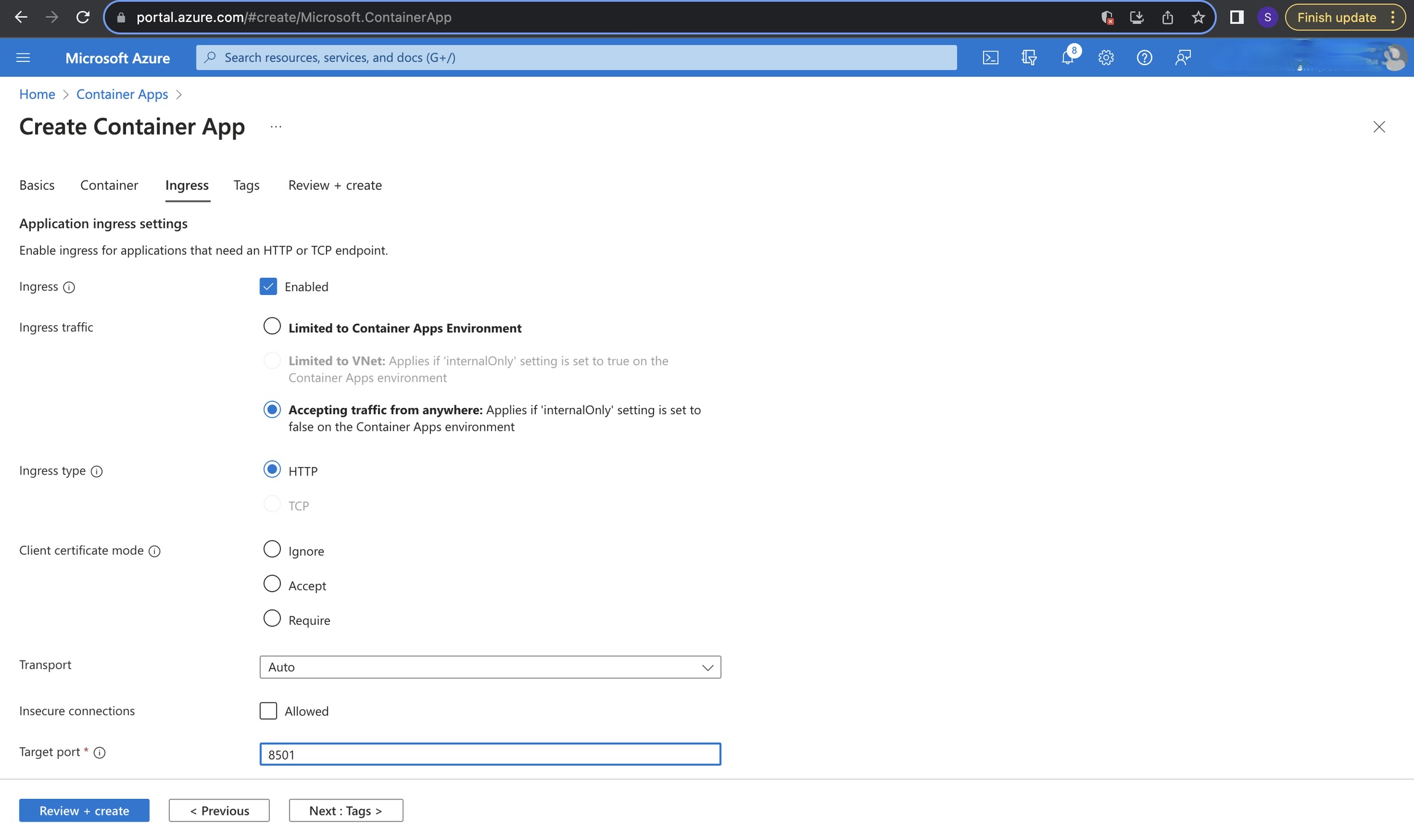This screenshot has width=1414, height=840.
Task: Select Limited to Container Apps Environment
Action: (x=272, y=326)
